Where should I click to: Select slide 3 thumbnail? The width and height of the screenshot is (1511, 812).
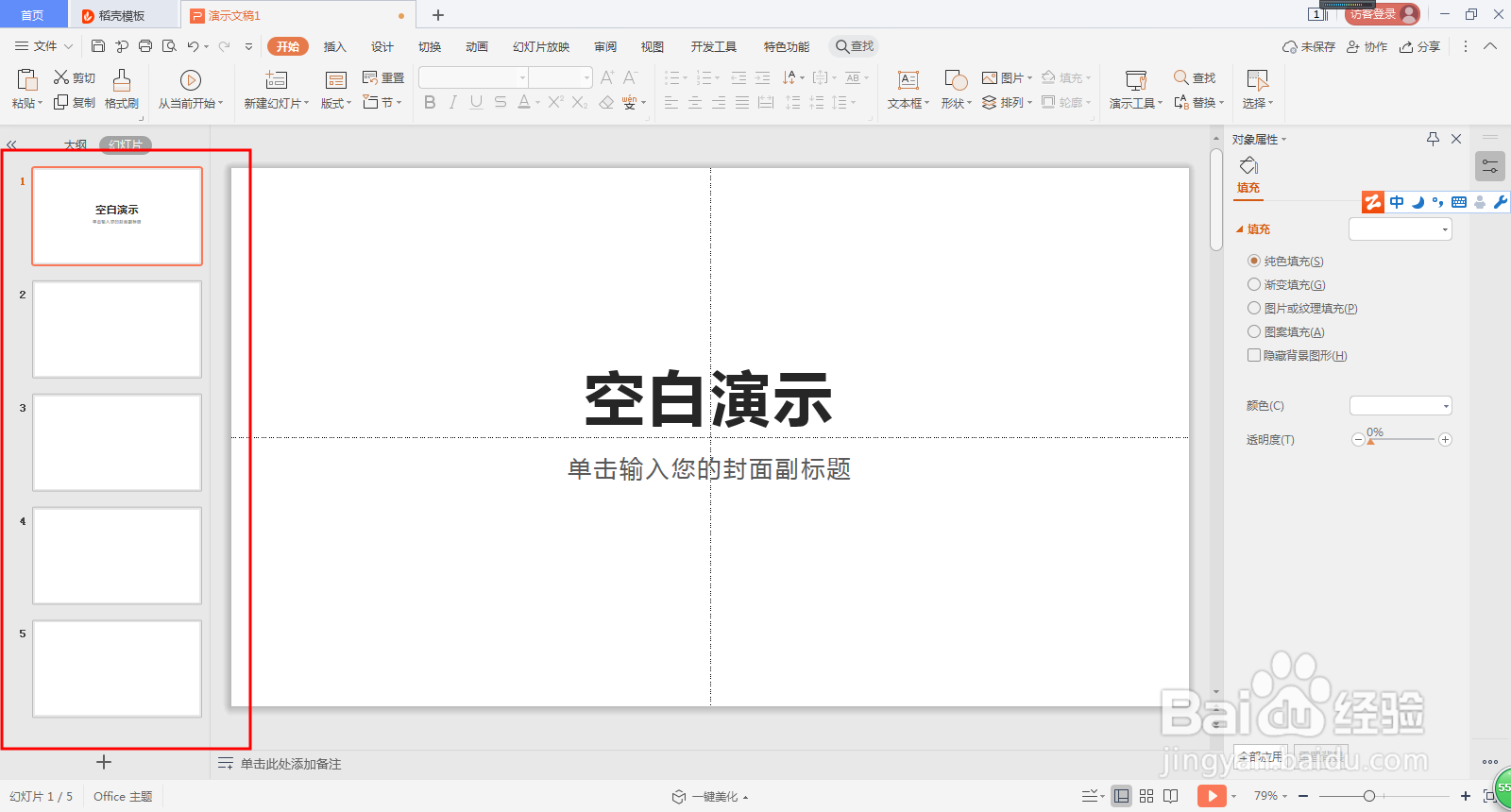tap(117, 443)
